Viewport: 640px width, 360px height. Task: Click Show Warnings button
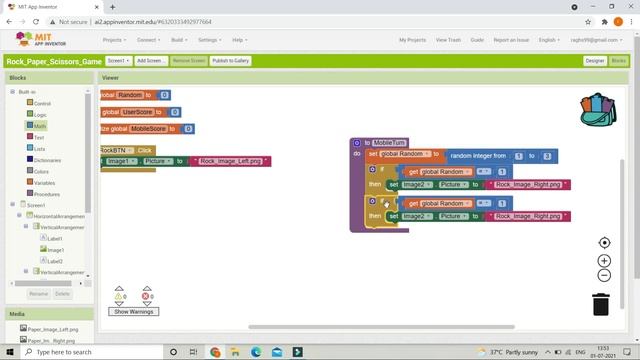[134, 311]
